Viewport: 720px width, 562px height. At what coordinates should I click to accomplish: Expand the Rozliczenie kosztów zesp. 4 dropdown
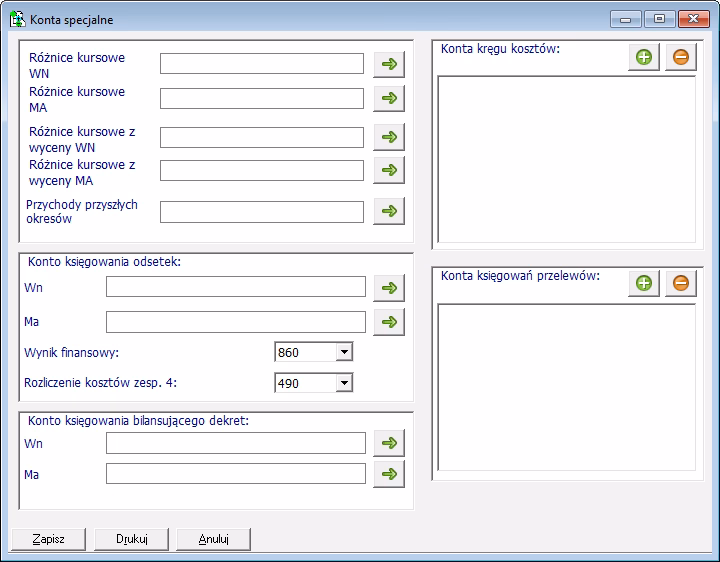coord(343,382)
